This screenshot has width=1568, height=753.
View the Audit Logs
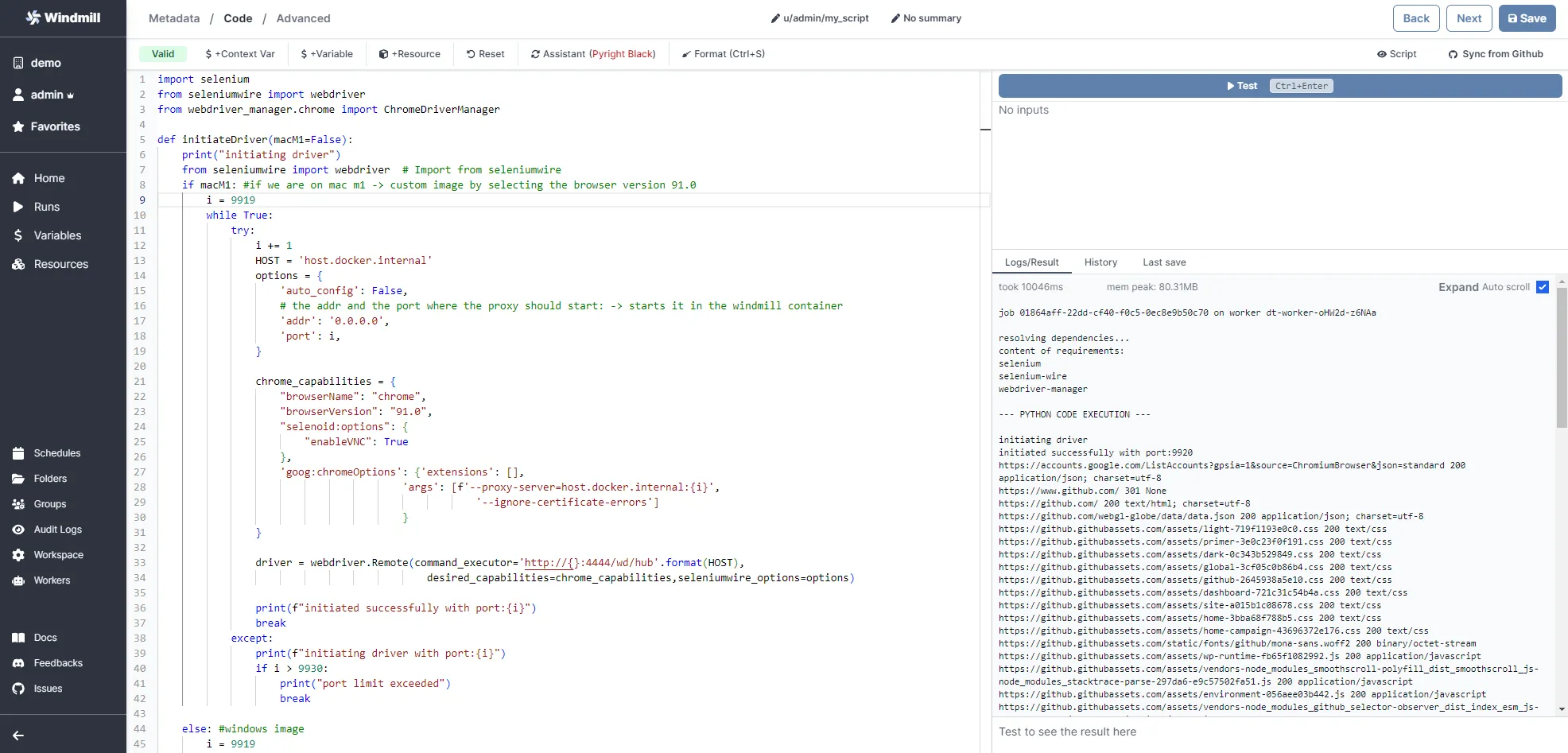57,529
